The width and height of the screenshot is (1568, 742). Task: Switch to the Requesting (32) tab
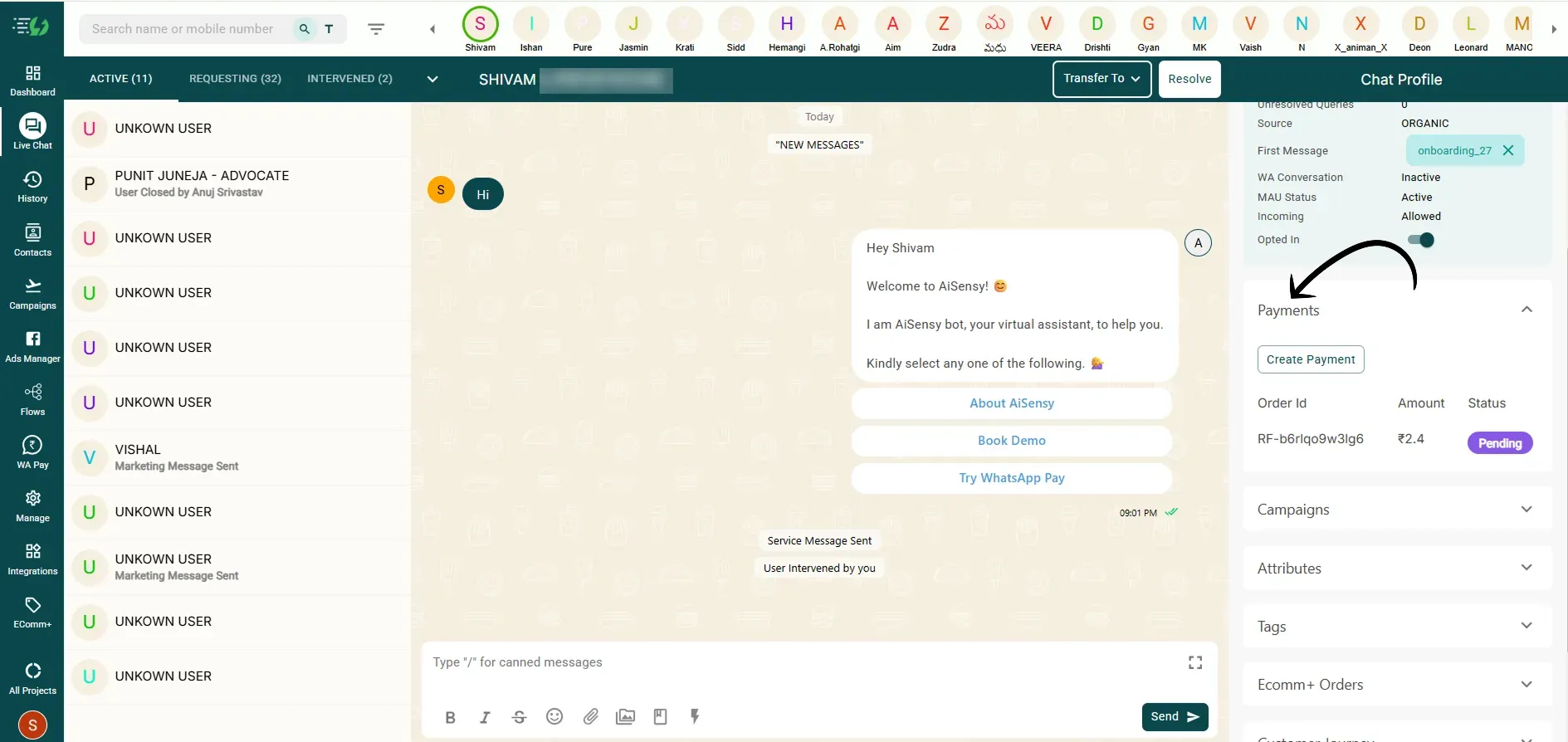pos(235,79)
